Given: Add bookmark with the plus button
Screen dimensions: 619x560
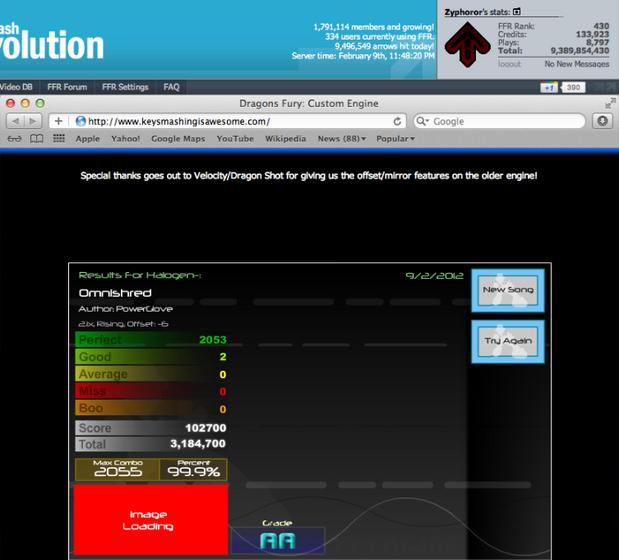Looking at the screenshot, I should click(58, 121).
